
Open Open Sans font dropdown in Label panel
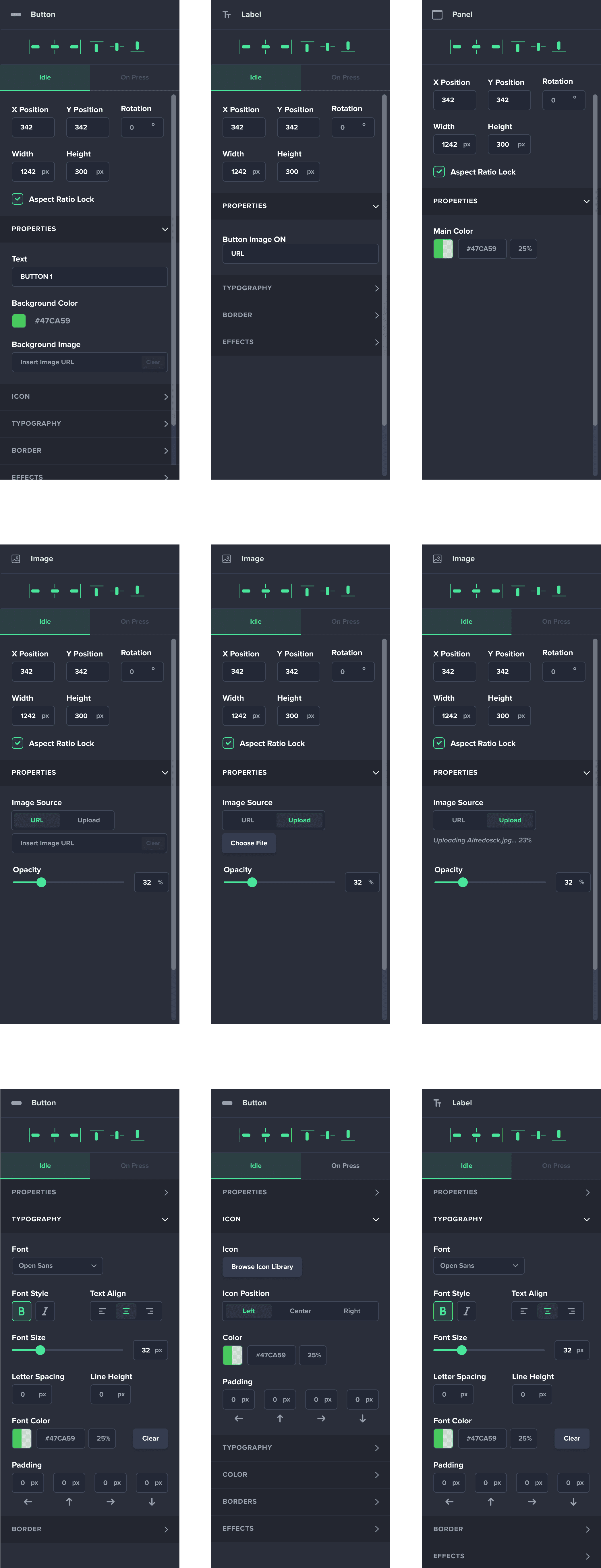pos(478,1265)
